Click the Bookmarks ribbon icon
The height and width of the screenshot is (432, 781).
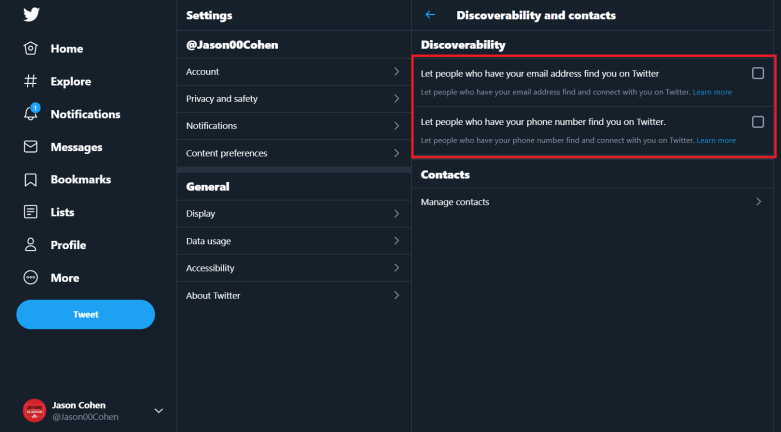(30, 179)
